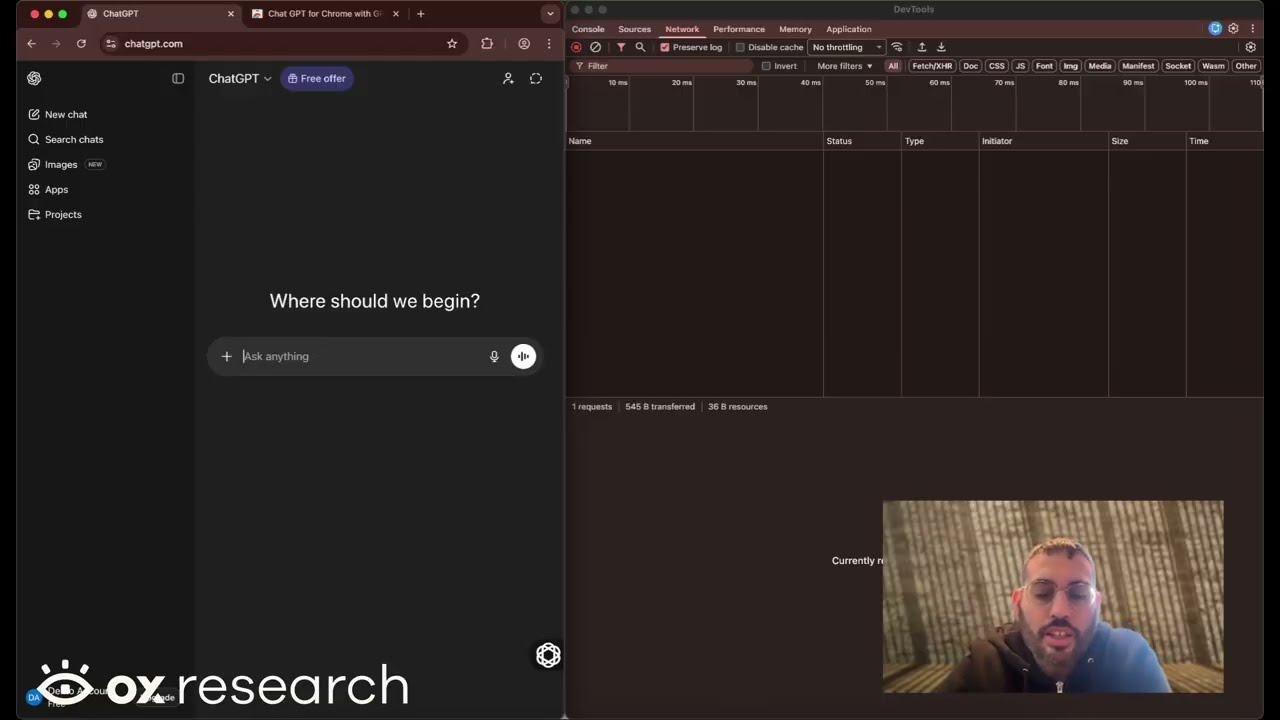
Task: Switch to the Performance tab
Action: coord(738,29)
